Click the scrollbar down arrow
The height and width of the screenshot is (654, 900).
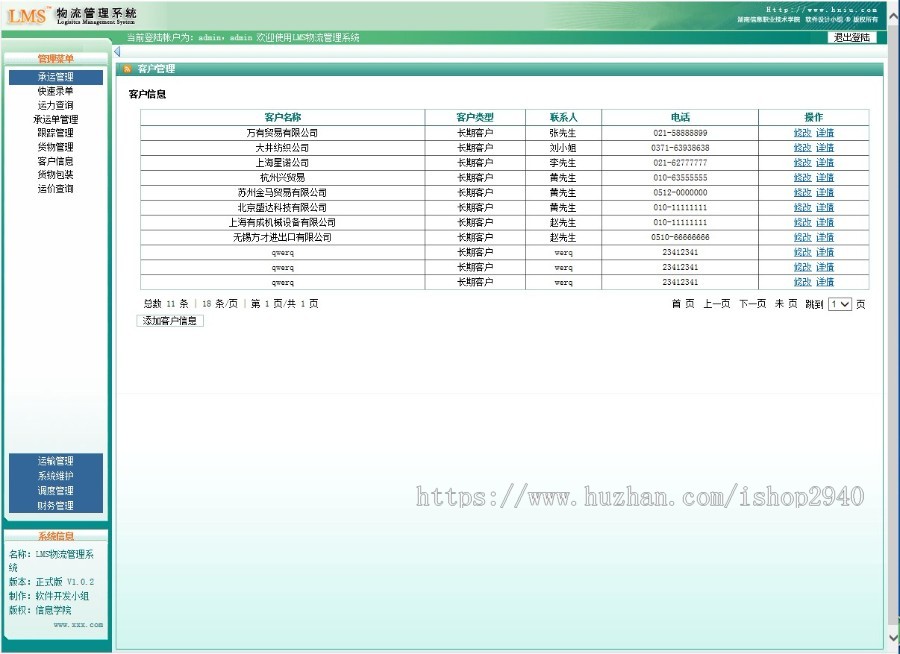(894, 637)
